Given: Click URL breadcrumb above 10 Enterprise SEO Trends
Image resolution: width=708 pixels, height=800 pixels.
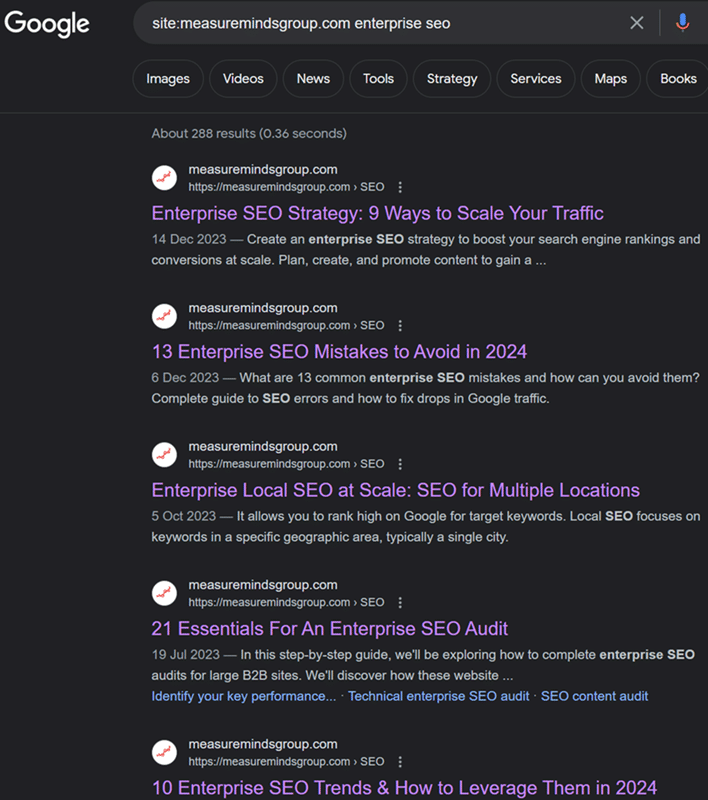Looking at the screenshot, I should [286, 762].
